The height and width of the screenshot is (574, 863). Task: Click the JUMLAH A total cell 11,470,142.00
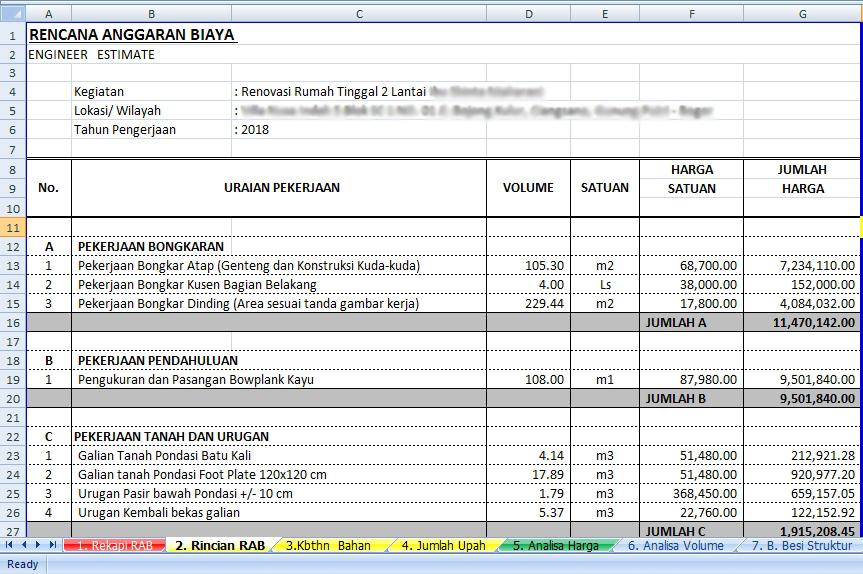(x=802, y=322)
